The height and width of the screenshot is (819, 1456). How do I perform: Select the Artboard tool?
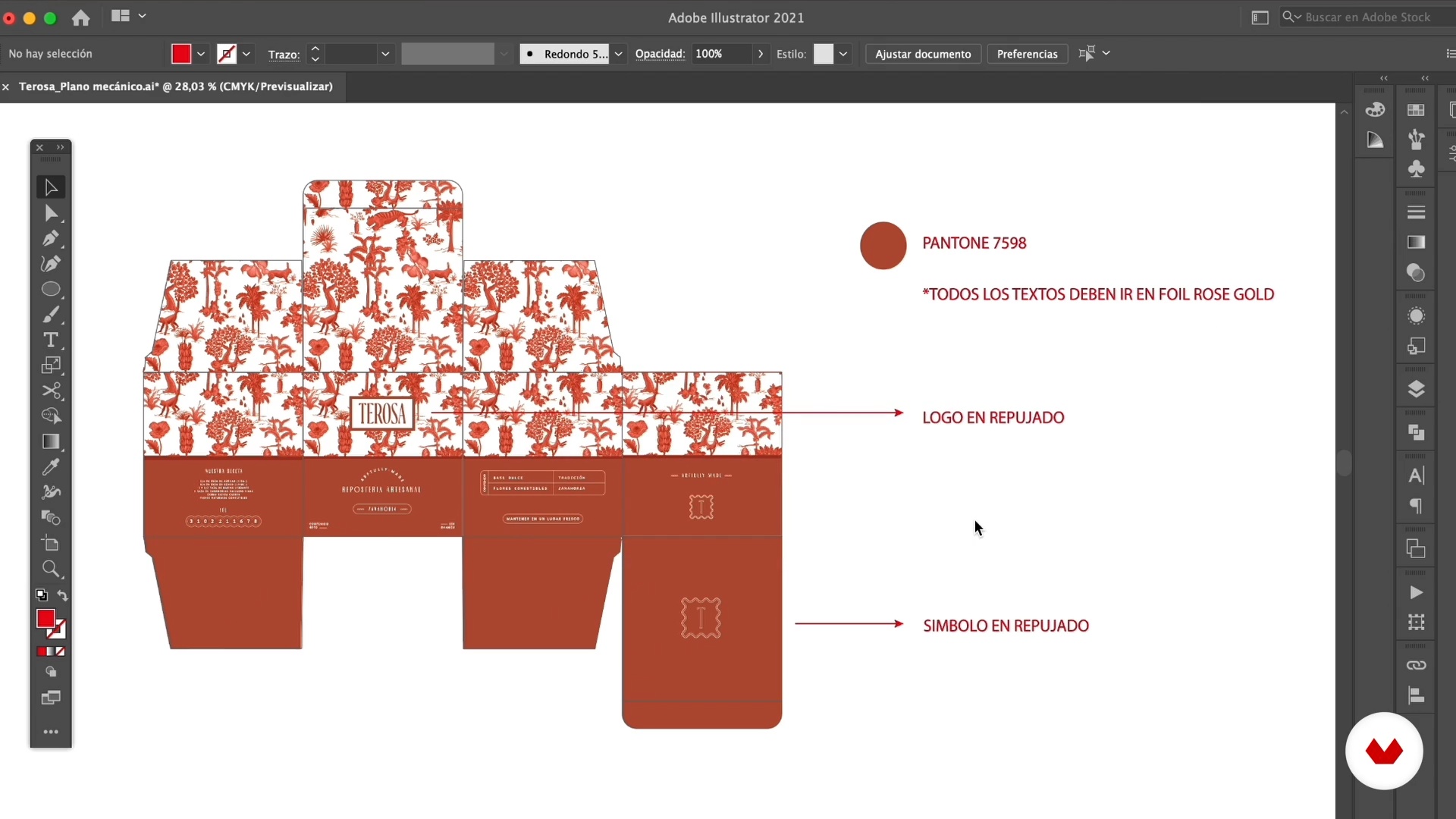51,544
